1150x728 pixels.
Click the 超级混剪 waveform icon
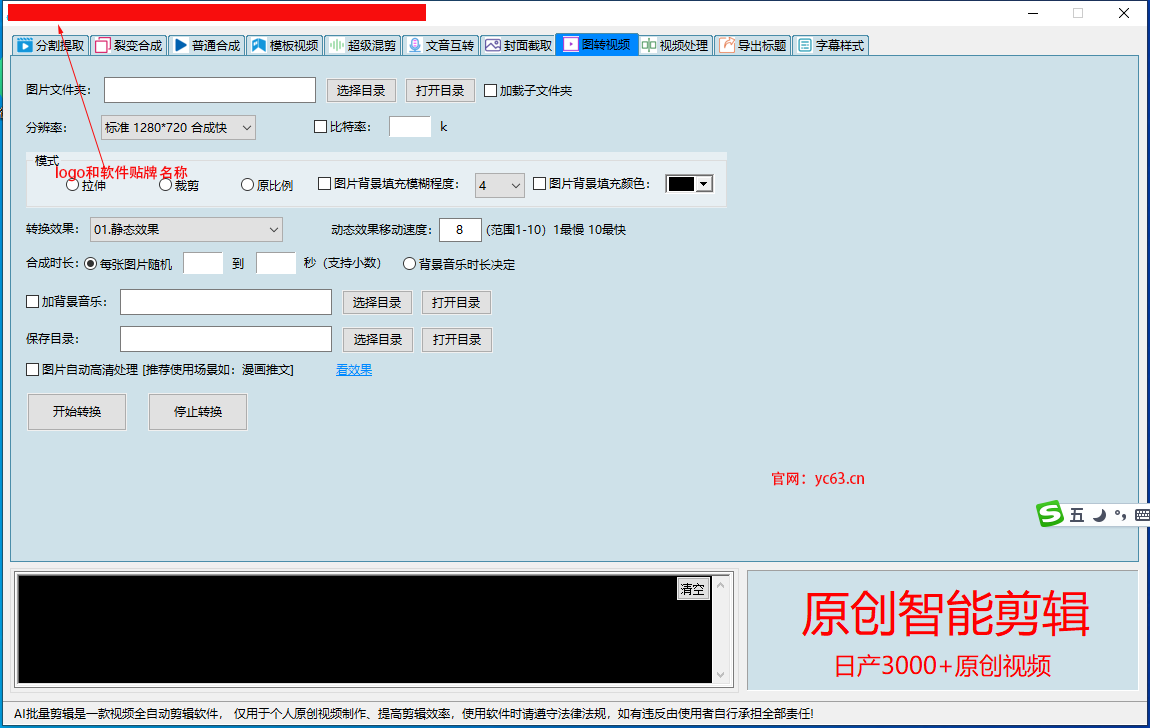337,45
